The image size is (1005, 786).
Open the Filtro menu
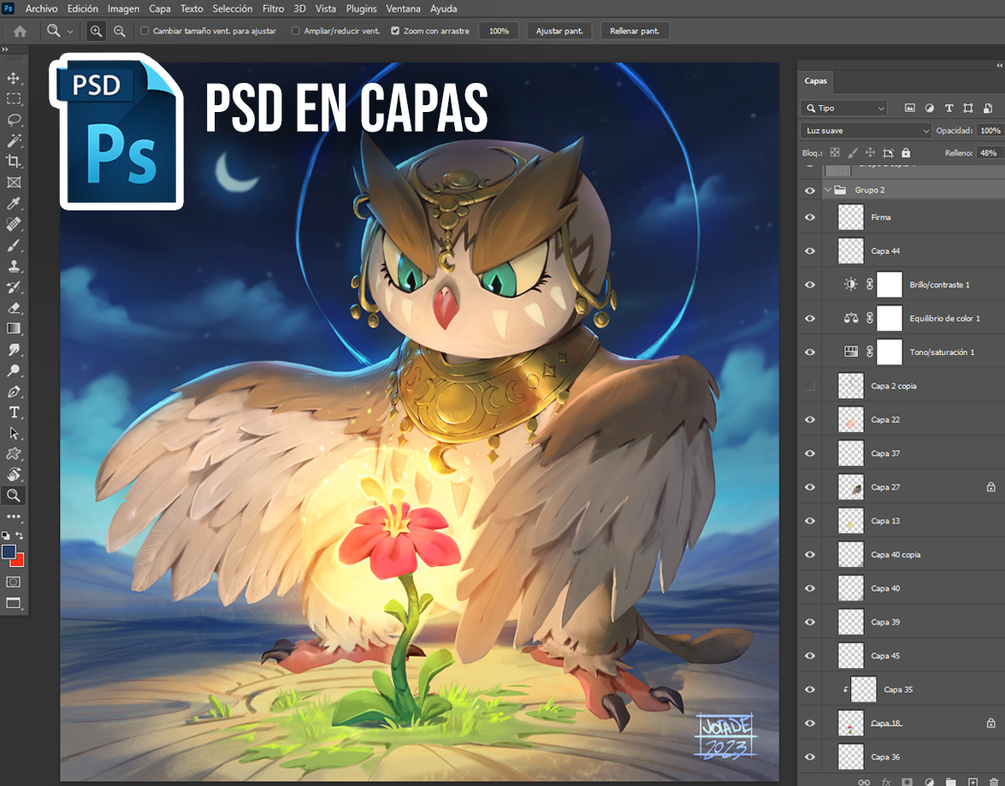273,9
